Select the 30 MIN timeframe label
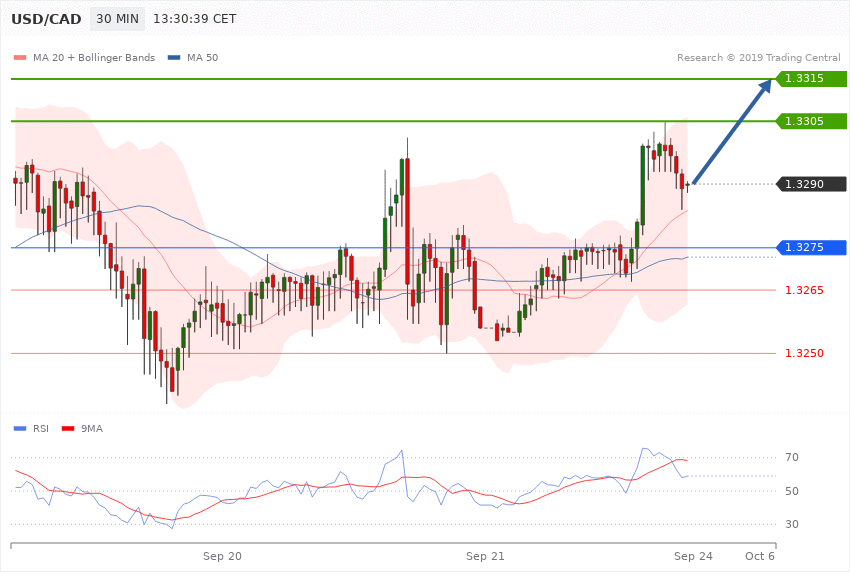This screenshot has width=850, height=576. 118,19
